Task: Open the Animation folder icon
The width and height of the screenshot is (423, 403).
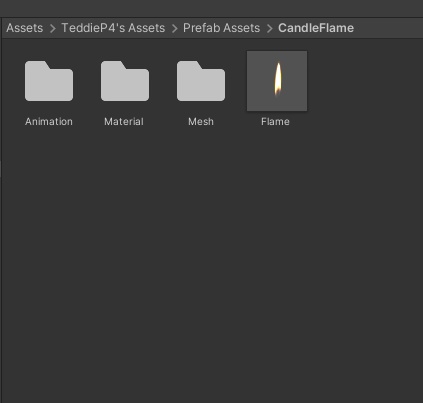Action: (49, 81)
